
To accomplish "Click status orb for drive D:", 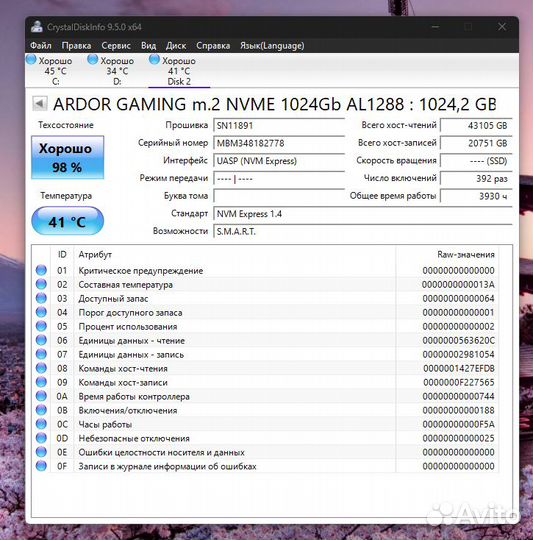I will click(x=93, y=60).
